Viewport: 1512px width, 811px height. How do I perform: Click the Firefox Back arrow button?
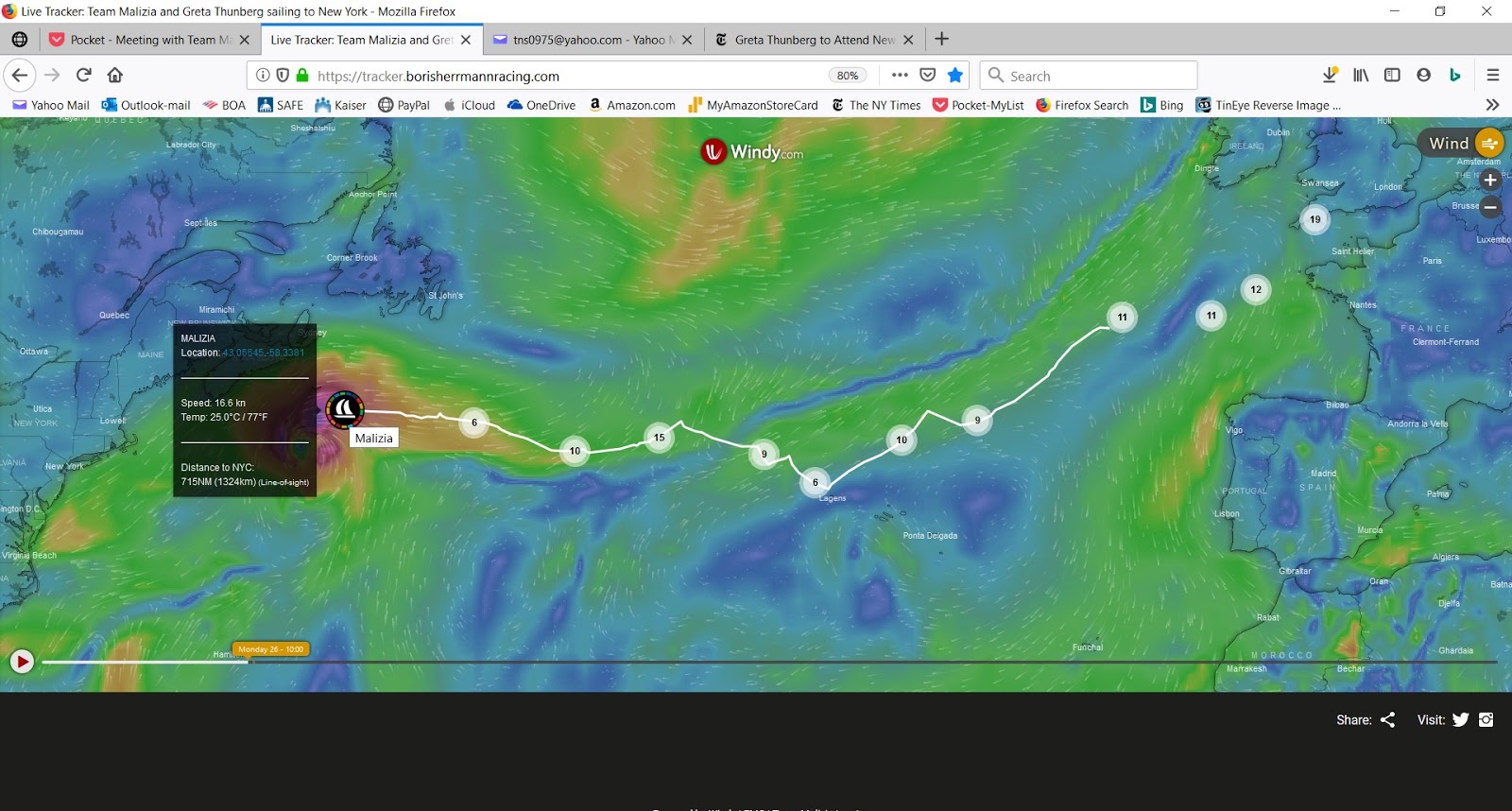coord(20,75)
